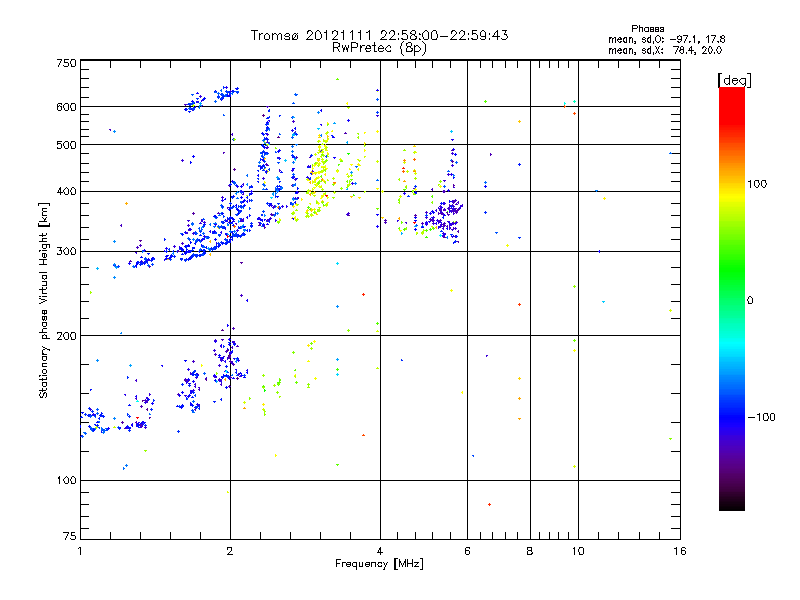Click the '75' y-axis tick label

[70, 536]
